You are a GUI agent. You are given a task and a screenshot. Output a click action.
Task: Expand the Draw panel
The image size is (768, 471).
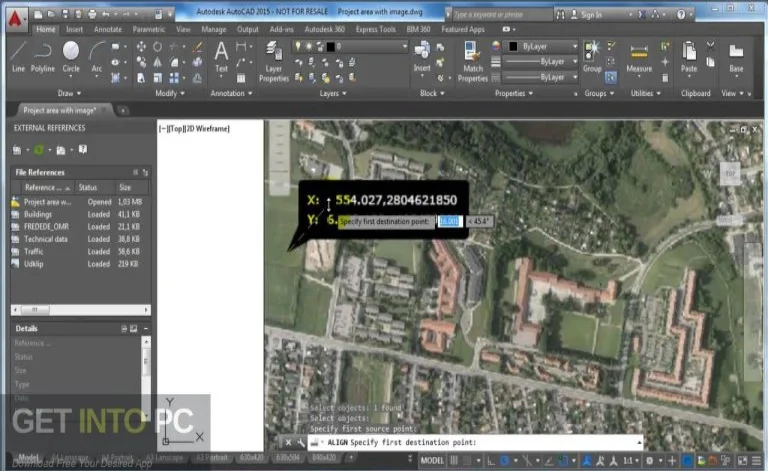click(70, 93)
